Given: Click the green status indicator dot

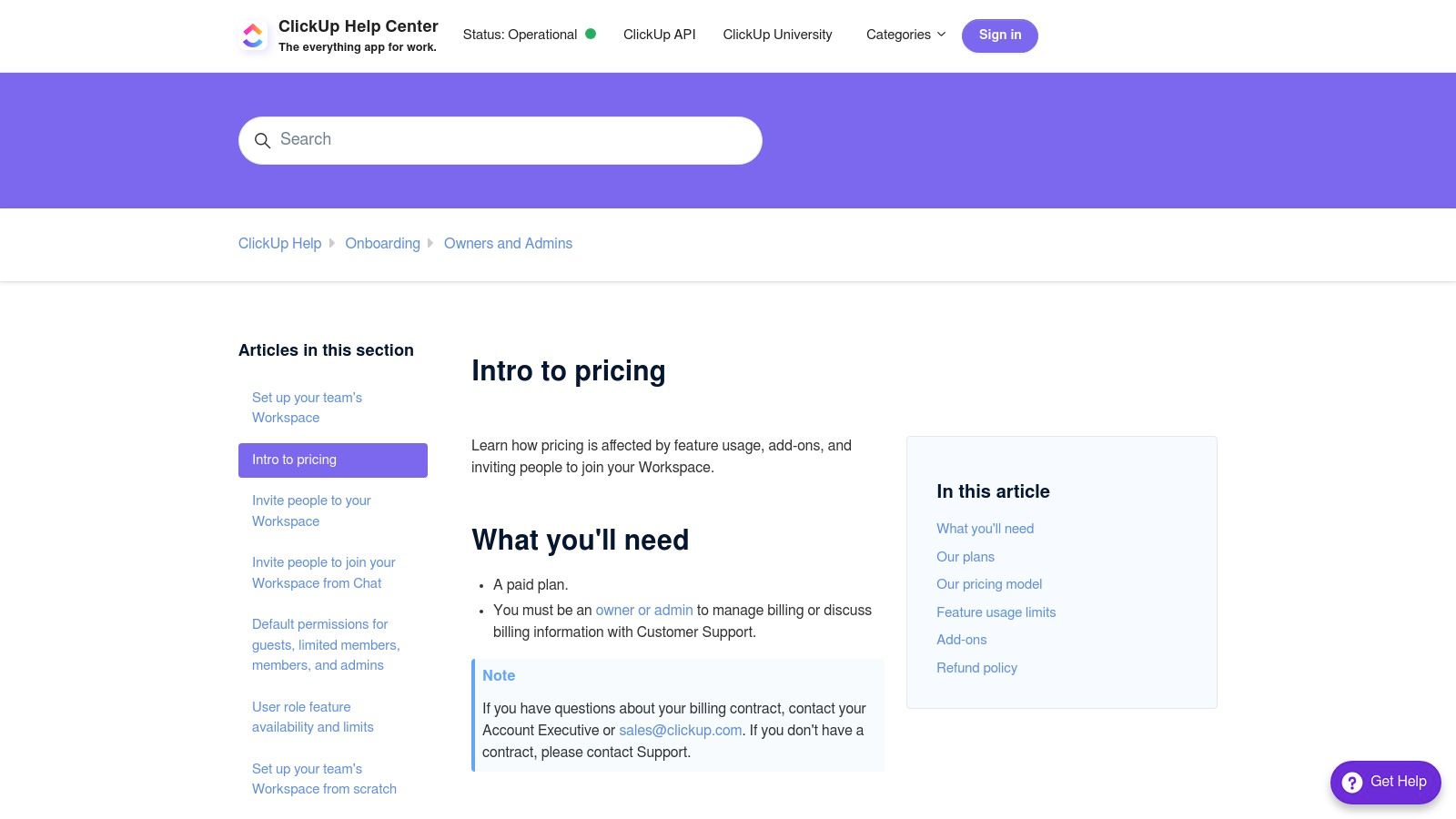Looking at the screenshot, I should tap(591, 34).
